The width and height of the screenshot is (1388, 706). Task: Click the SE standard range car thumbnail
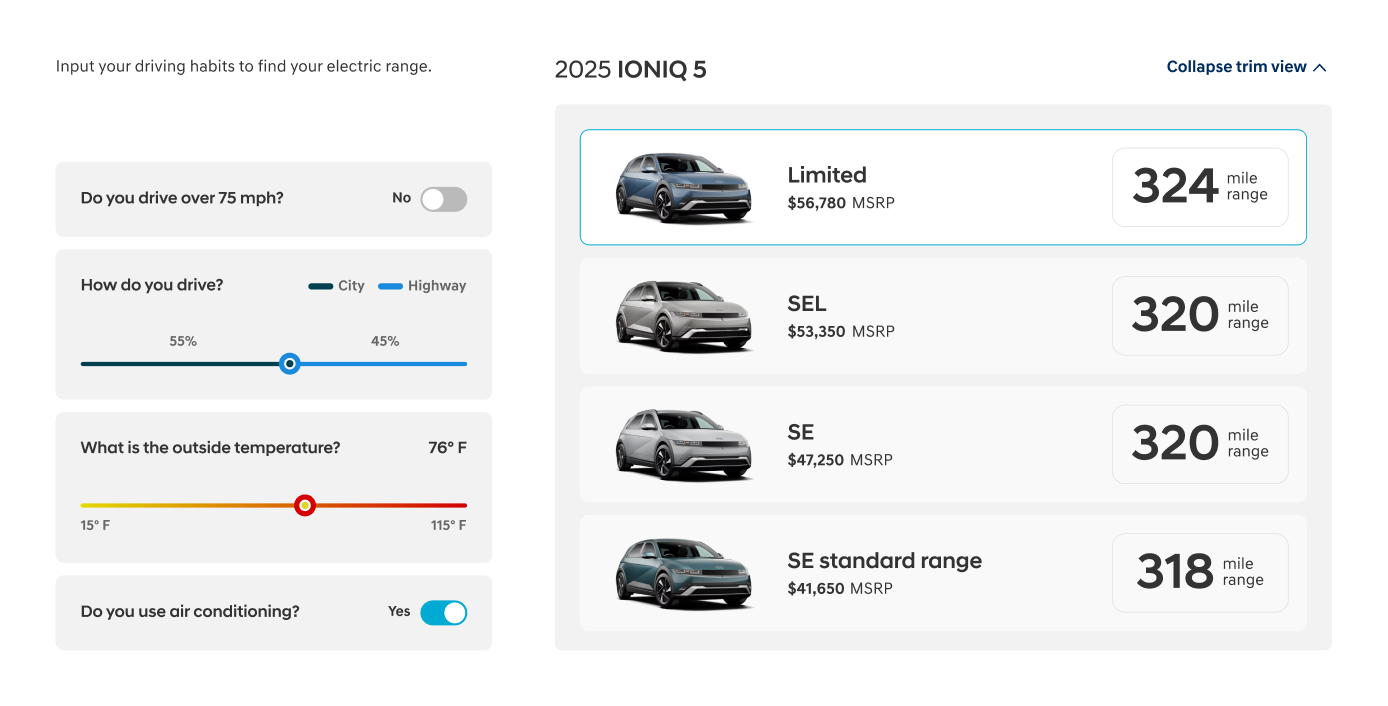click(x=683, y=572)
